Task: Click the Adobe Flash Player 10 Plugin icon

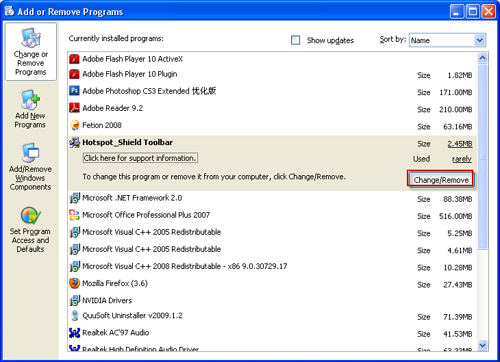Action: (74, 74)
